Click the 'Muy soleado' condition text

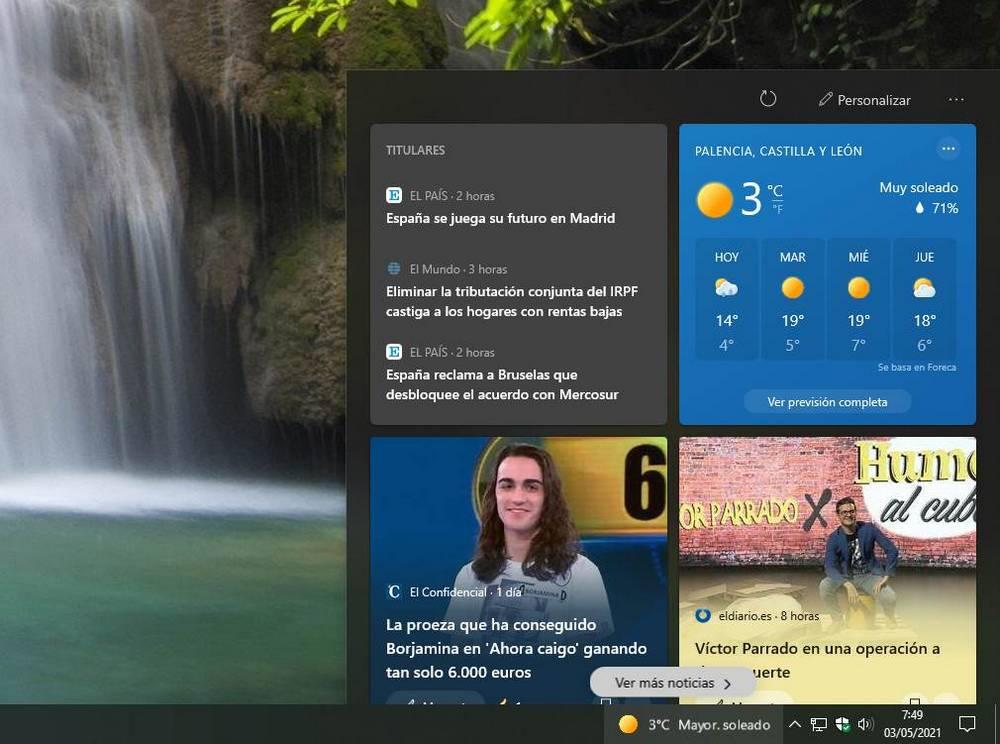918,187
